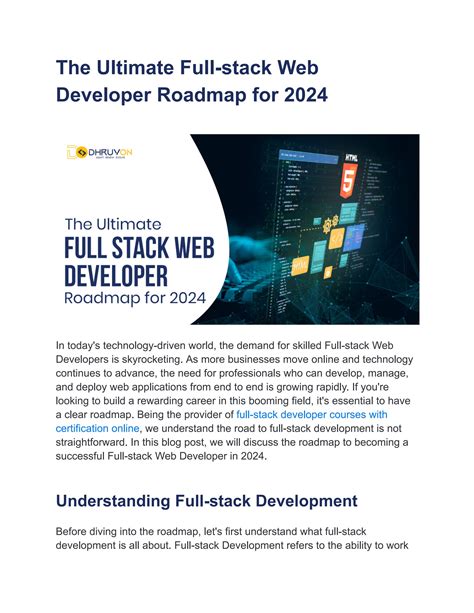Image resolution: width=474 pixels, height=613 pixels.
Task: Click the text 'successful Full-stack Web Developer in 2024.'
Action: tap(161, 456)
